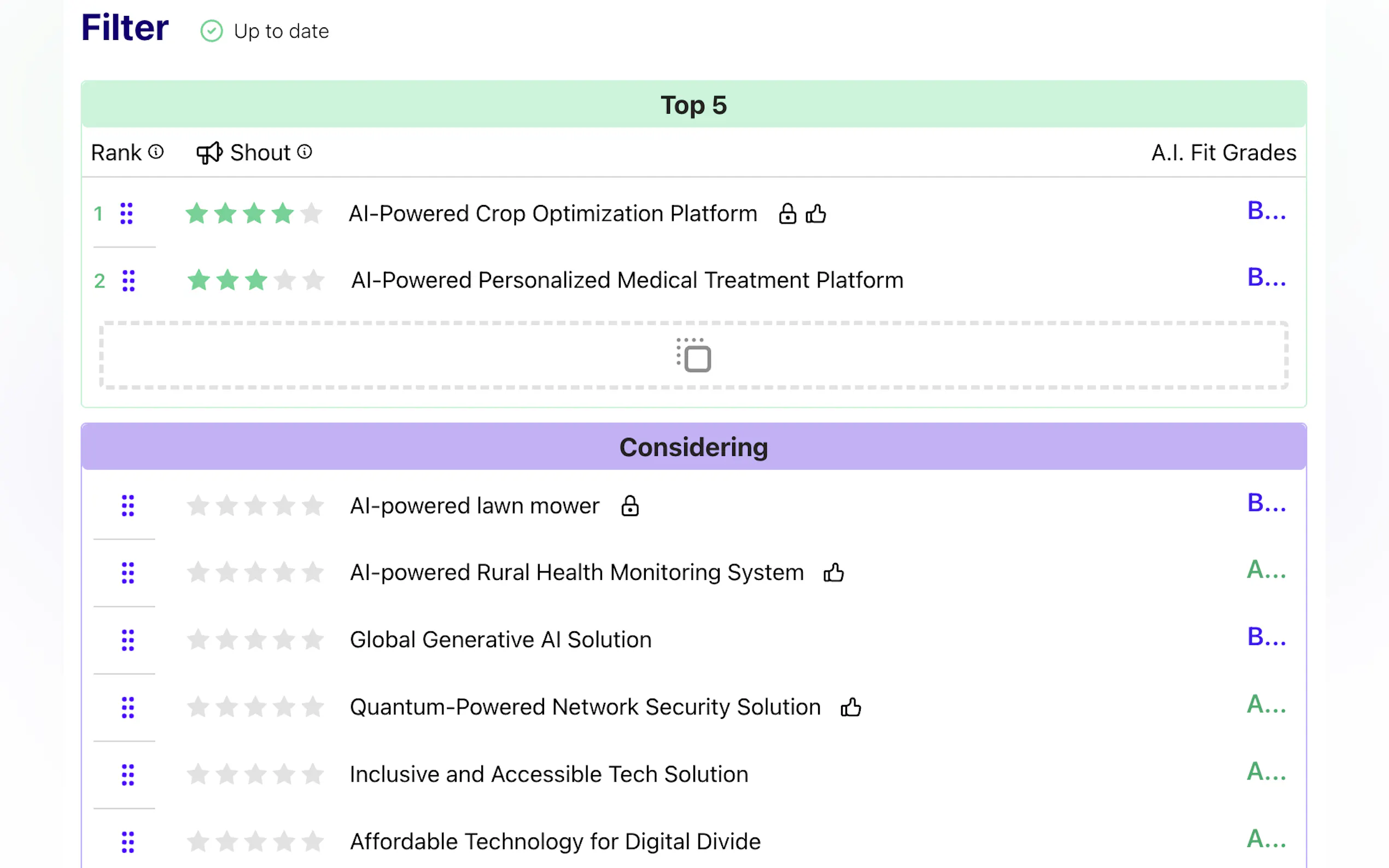The image size is (1389, 868).
Task: Grab drag handle of Global Generative AI Solution
Action: point(127,640)
